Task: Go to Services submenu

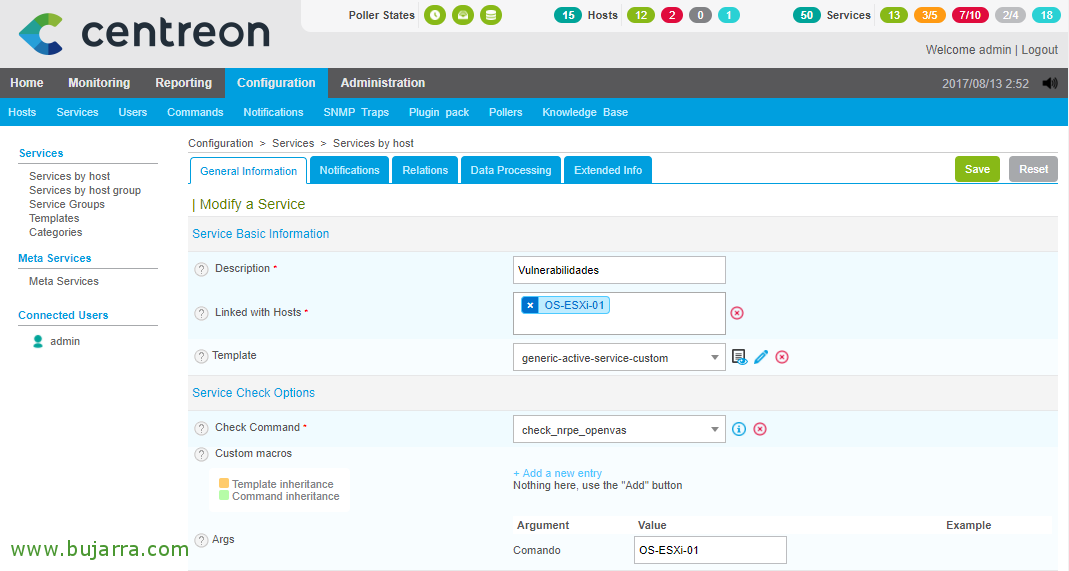Action: tap(77, 112)
